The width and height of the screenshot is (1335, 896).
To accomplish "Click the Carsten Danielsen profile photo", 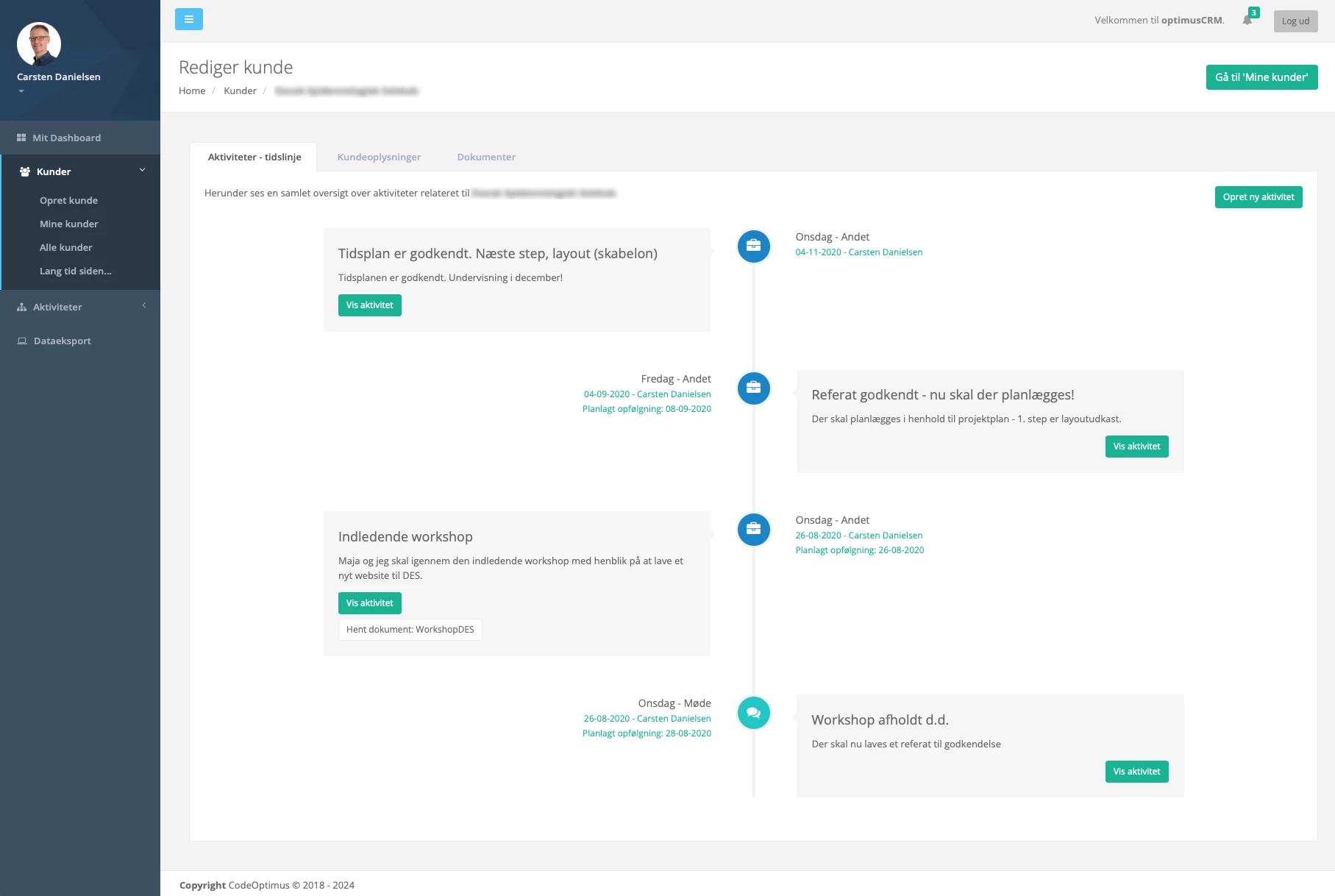I will 40,43.
